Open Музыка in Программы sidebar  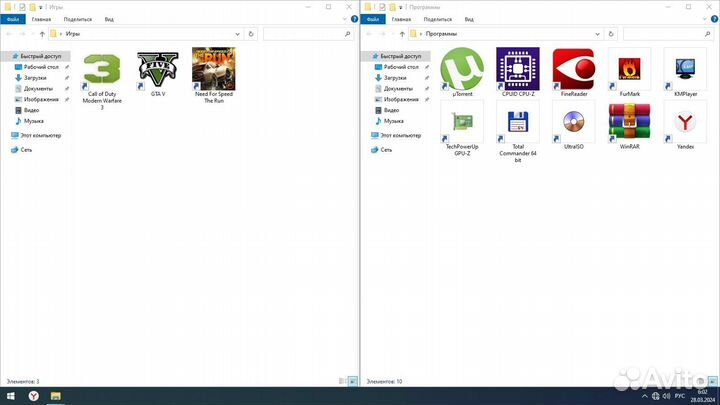(x=394, y=121)
